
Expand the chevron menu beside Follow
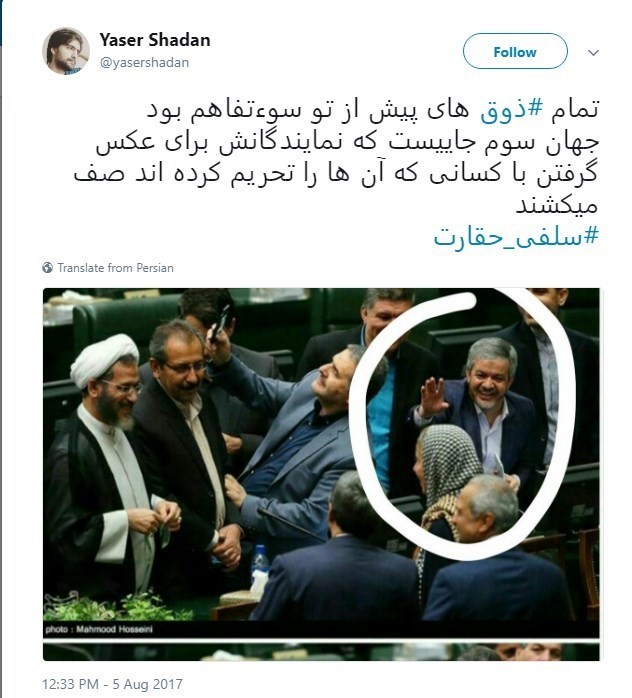593,53
